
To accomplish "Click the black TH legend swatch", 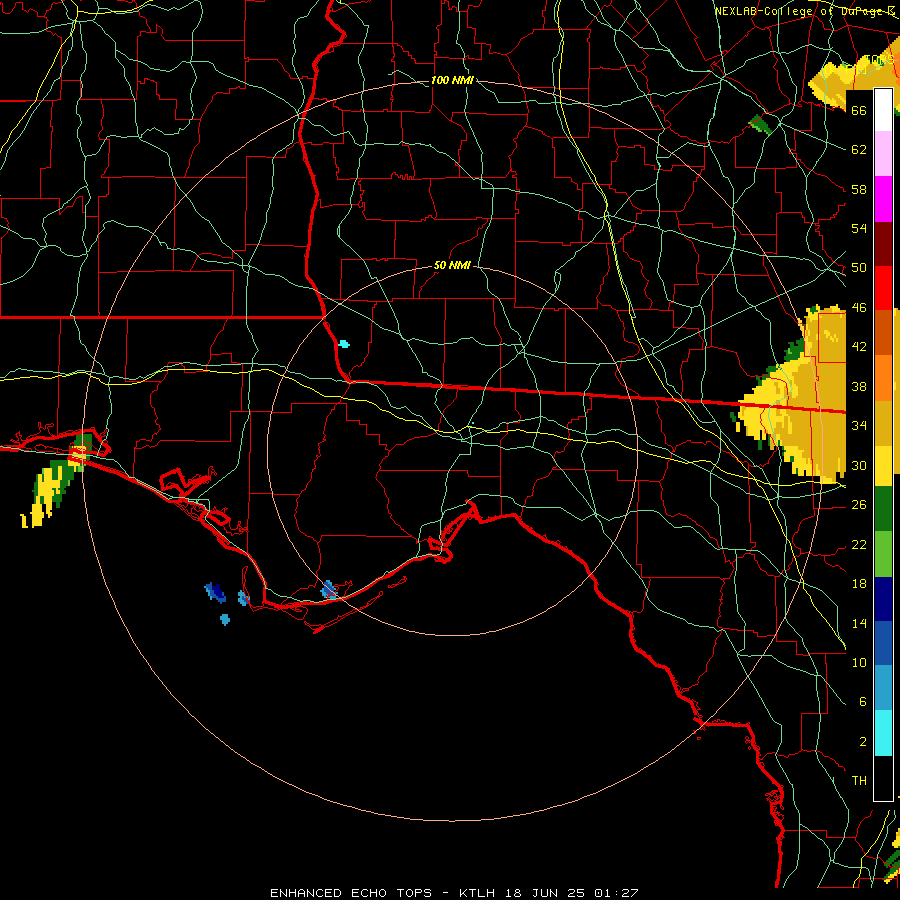I will point(883,778).
